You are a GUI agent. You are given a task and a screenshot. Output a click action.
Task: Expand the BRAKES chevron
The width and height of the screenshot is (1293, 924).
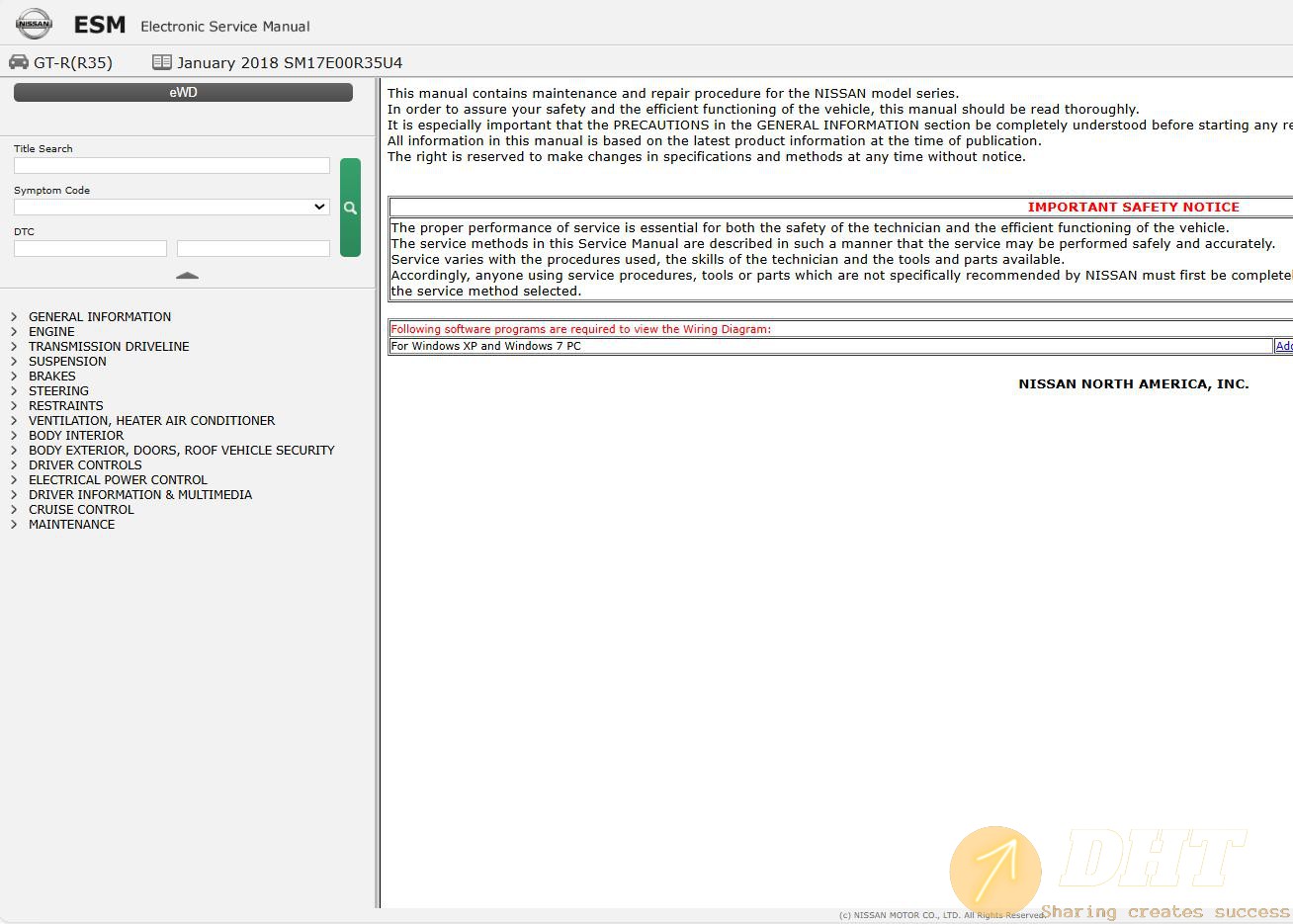coord(14,376)
